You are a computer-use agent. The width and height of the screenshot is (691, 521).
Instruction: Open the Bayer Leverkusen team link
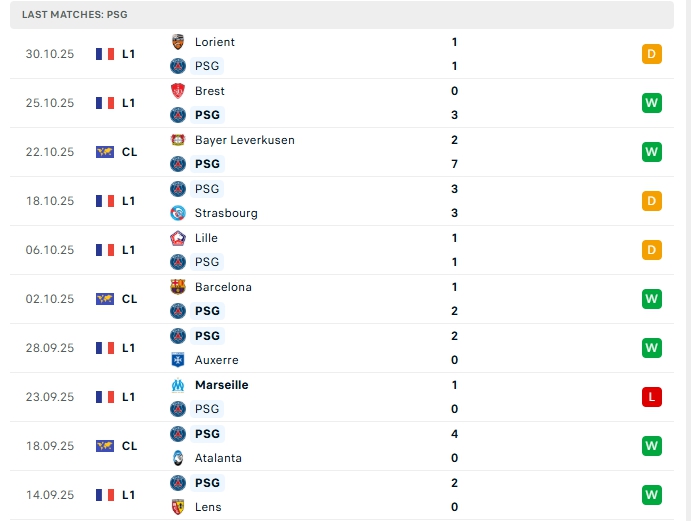[244, 140]
